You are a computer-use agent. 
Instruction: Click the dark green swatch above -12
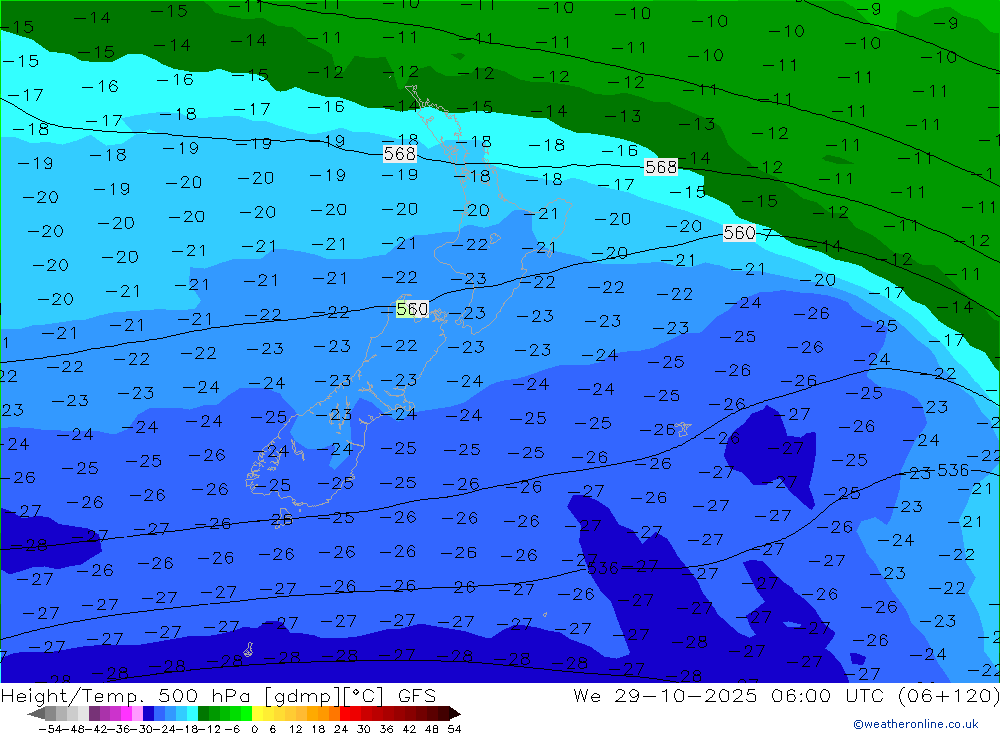[203, 713]
